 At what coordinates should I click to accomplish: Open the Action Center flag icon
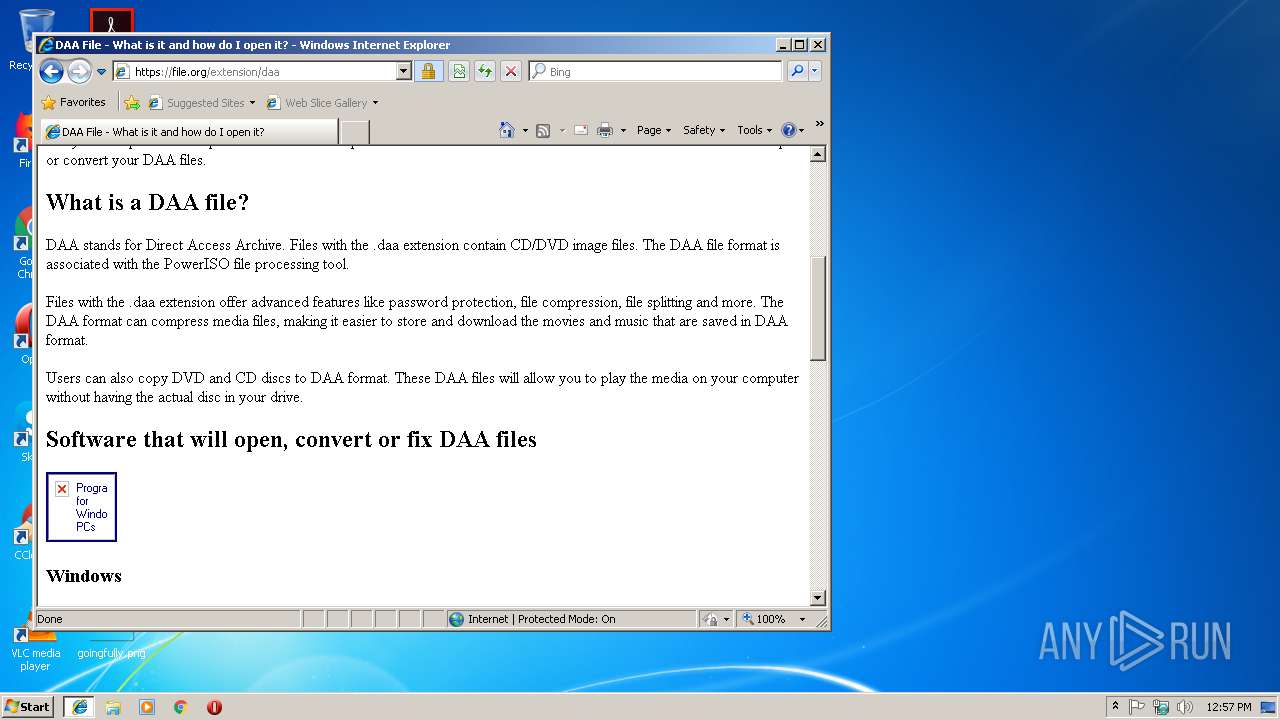click(x=1137, y=707)
